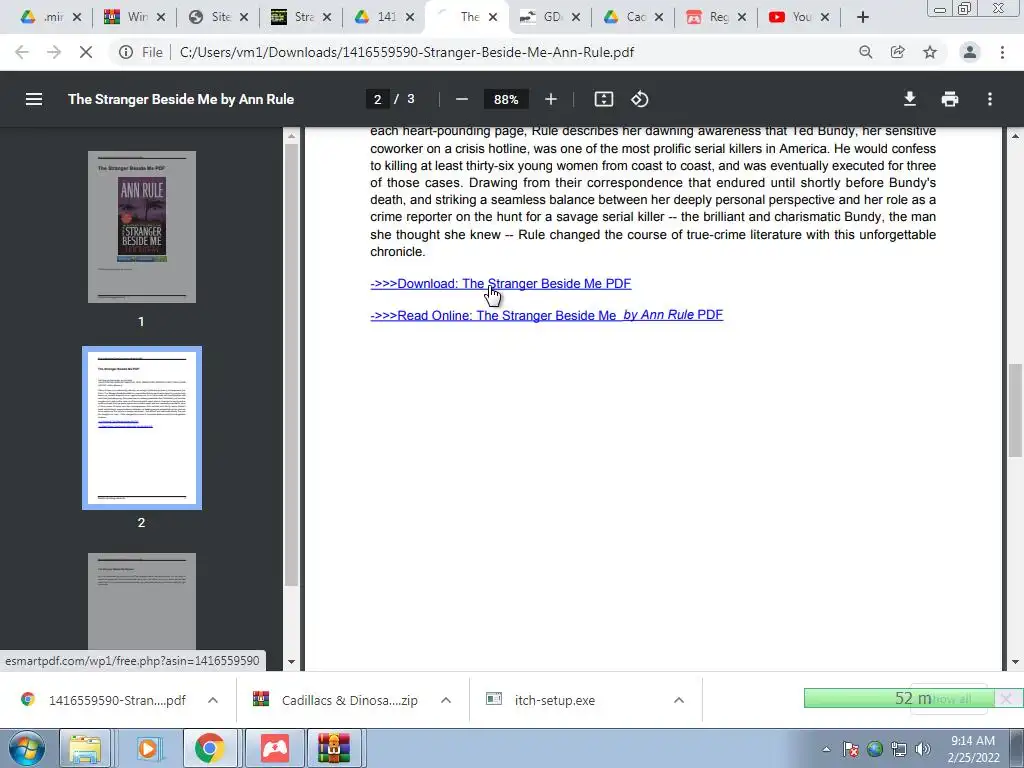Open Chrome three-dot menu

[x=1002, y=52]
